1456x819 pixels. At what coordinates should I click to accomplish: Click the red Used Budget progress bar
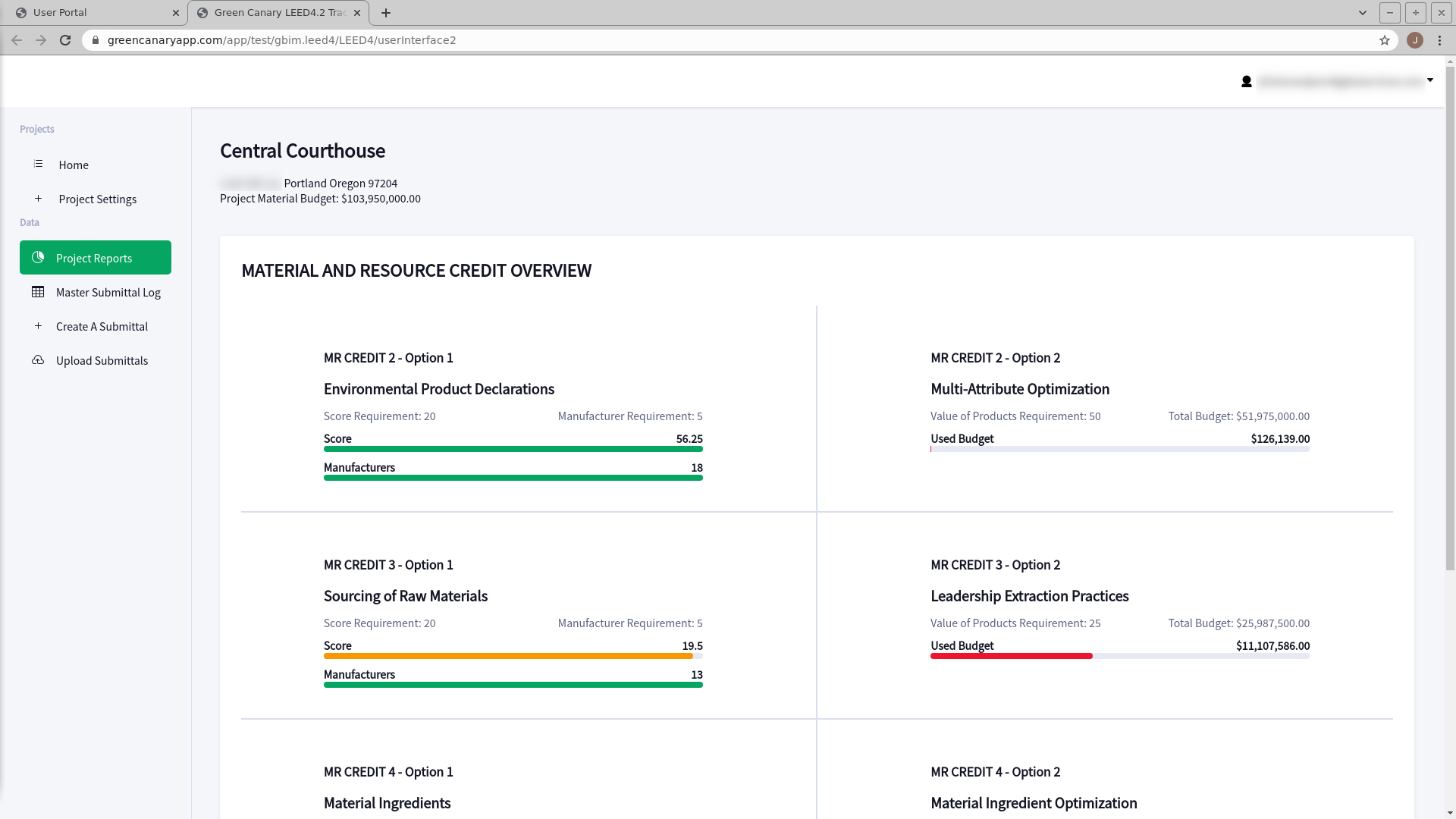1011,656
